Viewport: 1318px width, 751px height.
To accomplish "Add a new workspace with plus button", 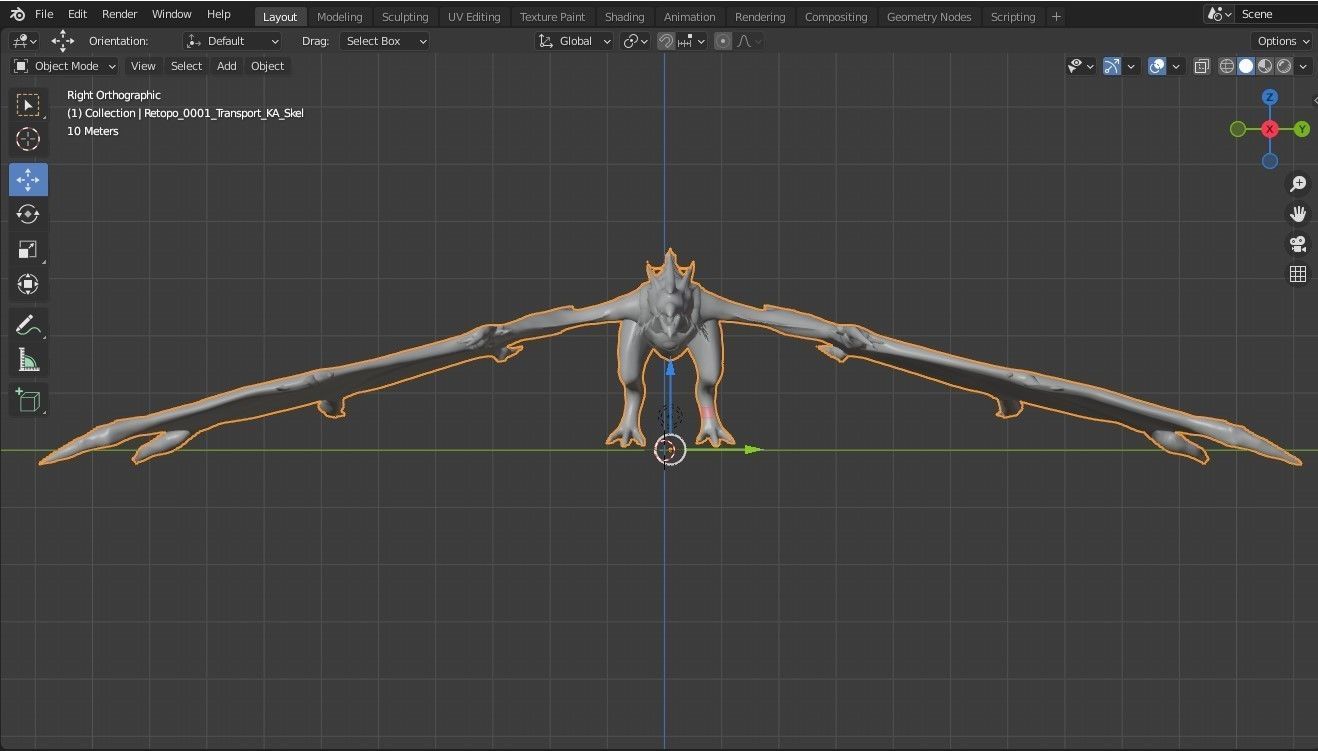I will click(x=1056, y=17).
